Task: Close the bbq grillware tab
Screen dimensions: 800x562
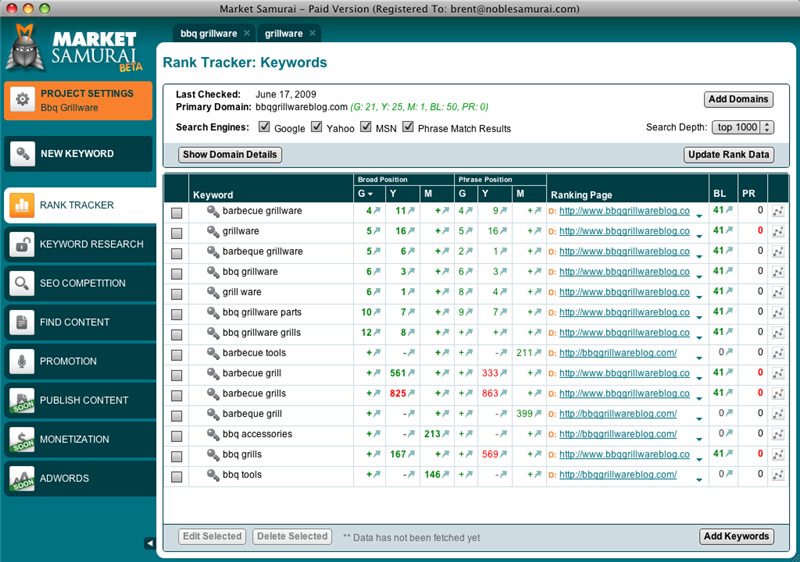Action: click(x=247, y=33)
